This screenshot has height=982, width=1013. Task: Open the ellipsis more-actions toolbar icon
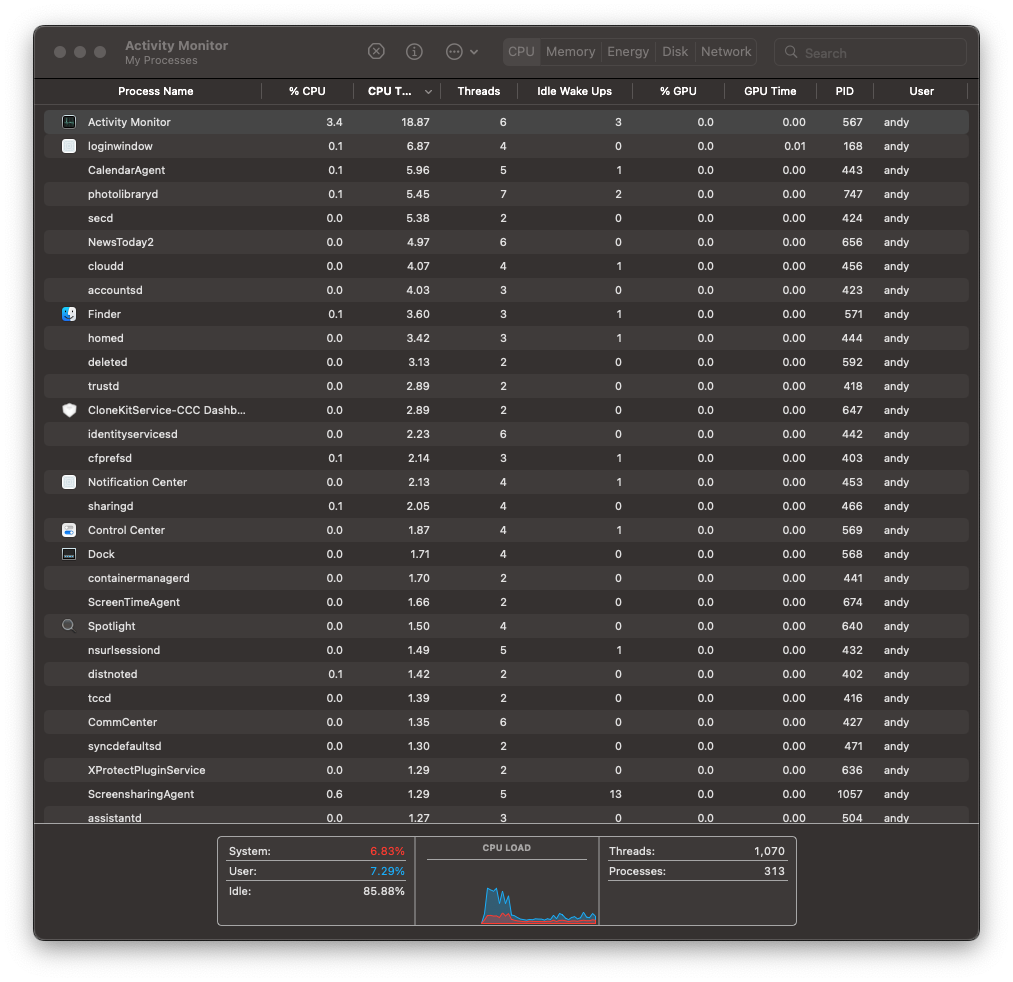(454, 52)
